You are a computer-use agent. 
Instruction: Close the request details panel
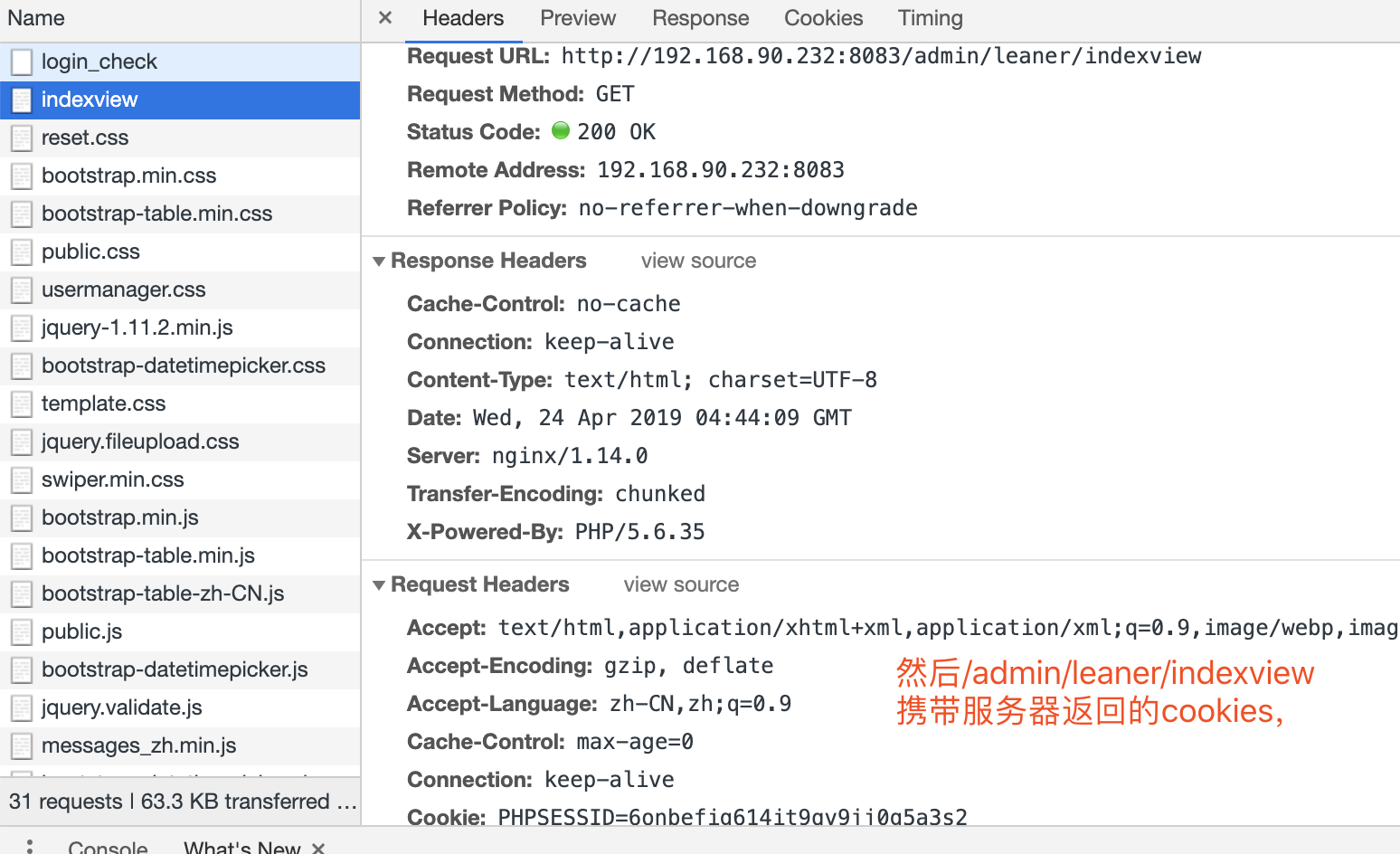click(x=385, y=18)
